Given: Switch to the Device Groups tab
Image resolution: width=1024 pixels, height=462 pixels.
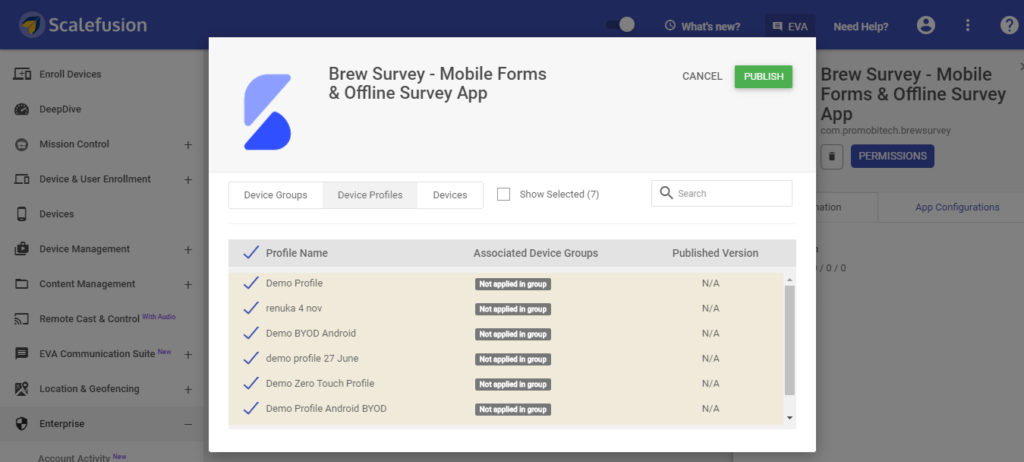Looking at the screenshot, I should click(x=276, y=195).
